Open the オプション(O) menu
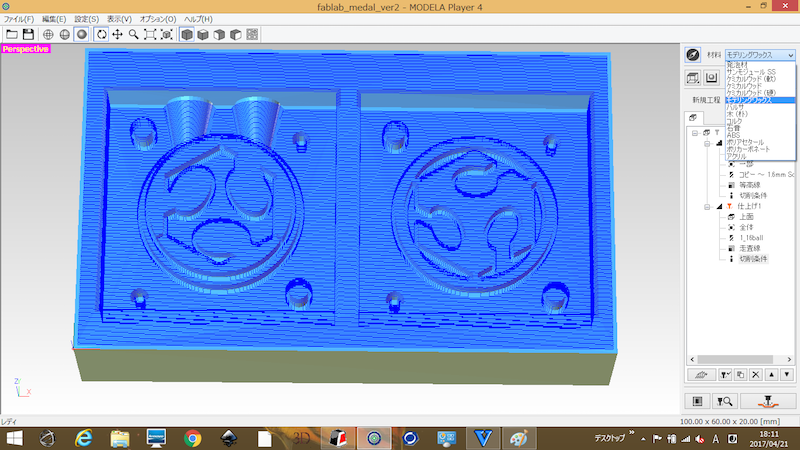 (158, 19)
